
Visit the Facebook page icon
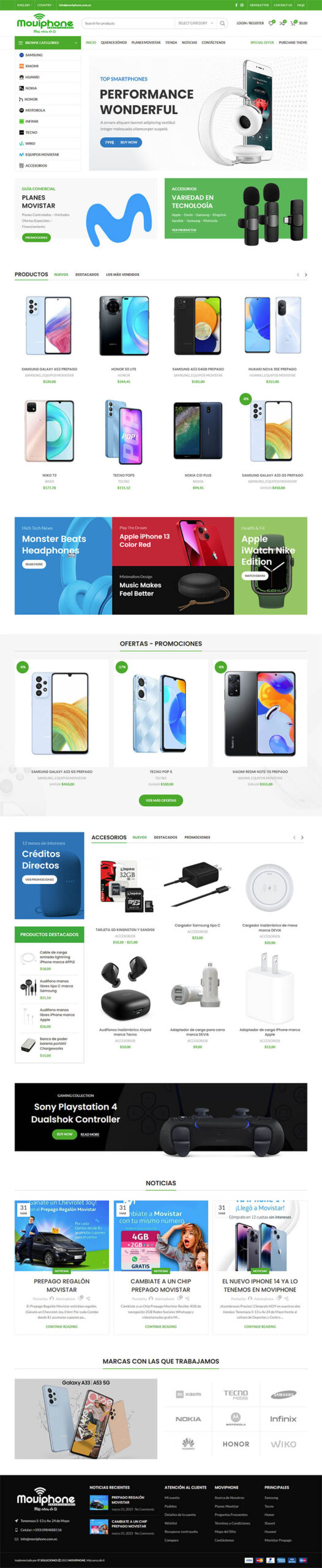point(236,5)
